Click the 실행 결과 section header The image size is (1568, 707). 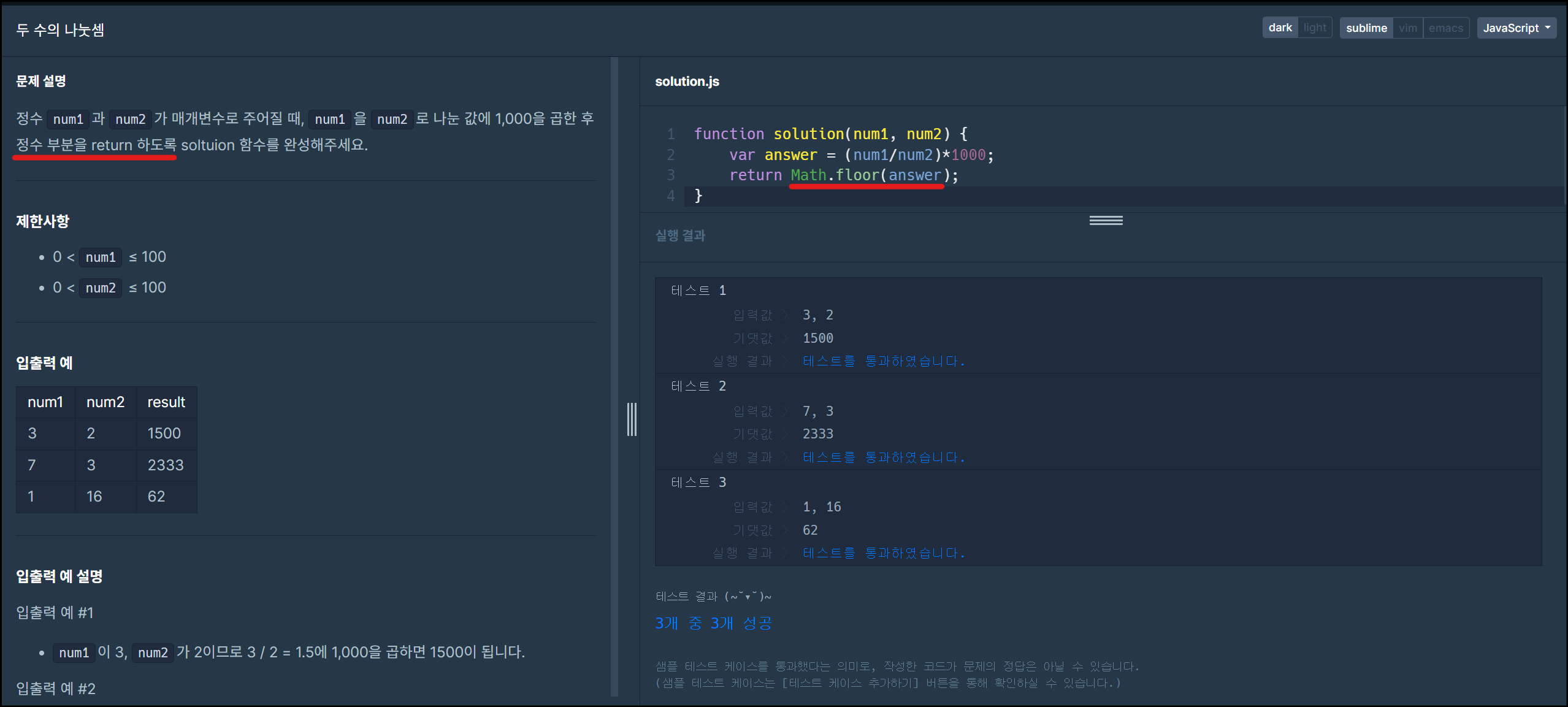click(x=680, y=235)
